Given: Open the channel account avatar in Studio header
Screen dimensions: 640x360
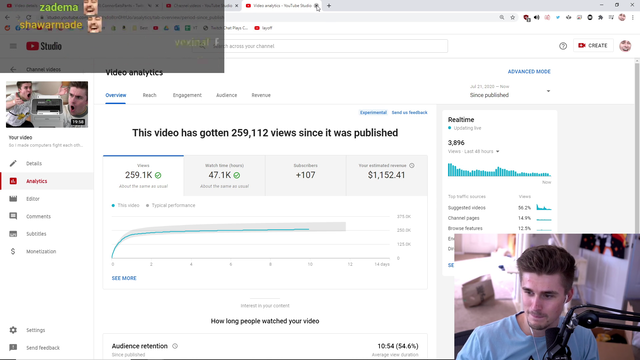Looking at the screenshot, I should tap(625, 46).
